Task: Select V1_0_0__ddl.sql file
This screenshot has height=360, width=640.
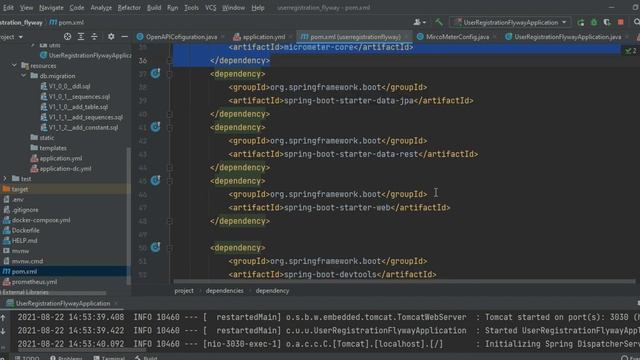Action: pyautogui.click(x=69, y=86)
